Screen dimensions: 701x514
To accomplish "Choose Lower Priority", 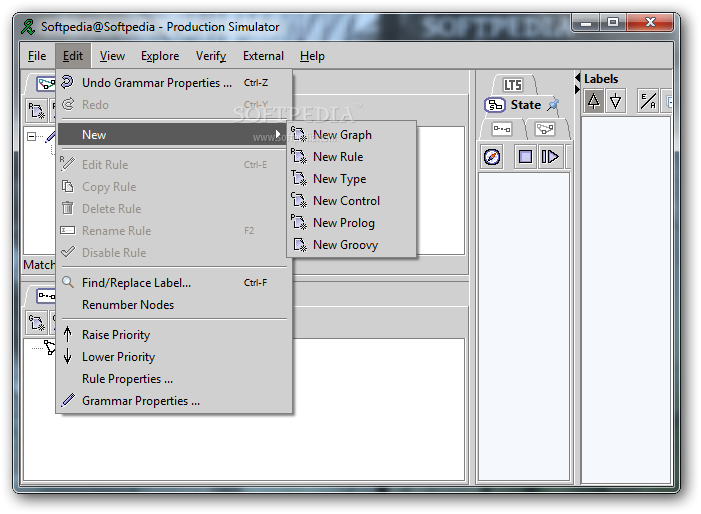I will tap(174, 356).
